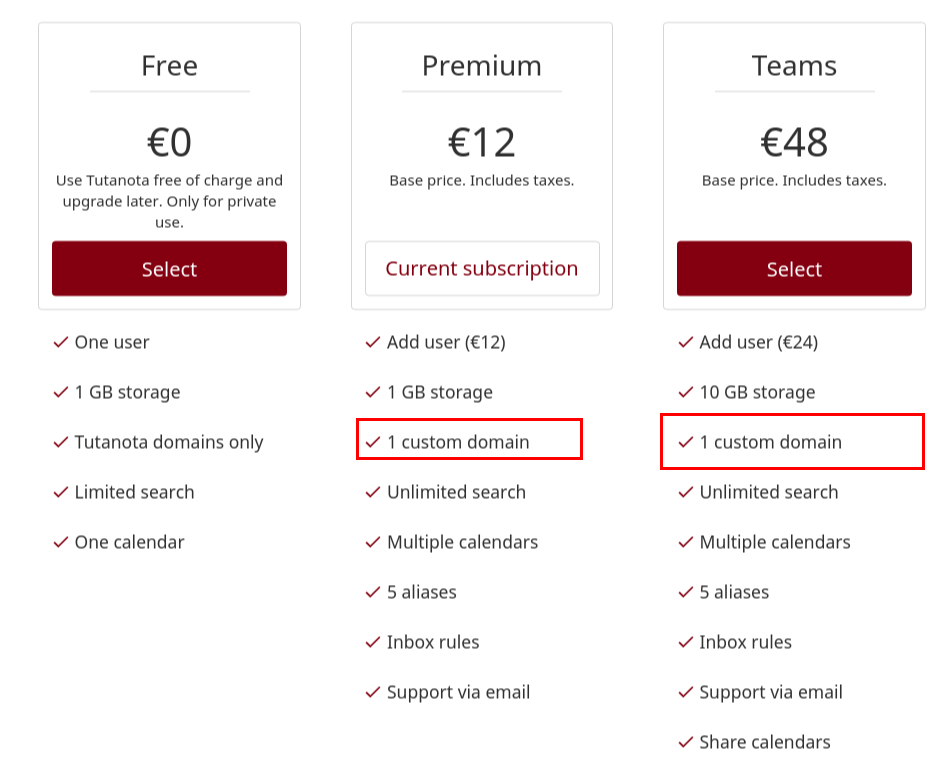Click Limited search feature text
950x761 pixels.
tap(135, 492)
